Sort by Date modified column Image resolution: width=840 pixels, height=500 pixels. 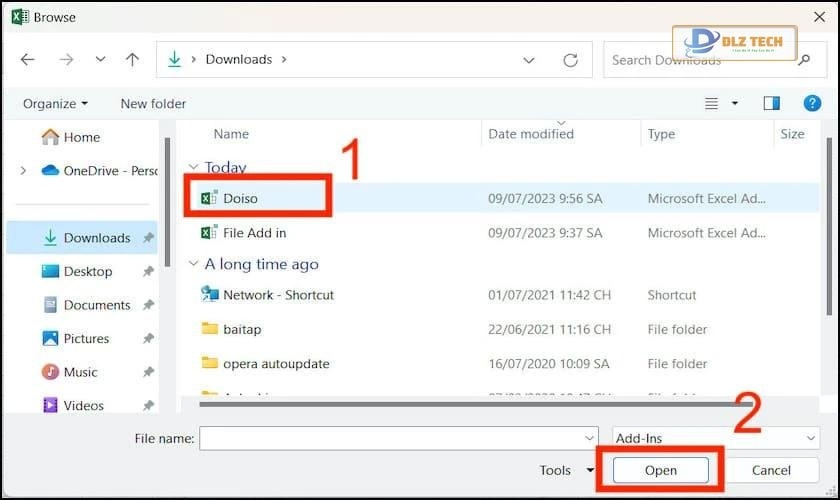tap(531, 134)
